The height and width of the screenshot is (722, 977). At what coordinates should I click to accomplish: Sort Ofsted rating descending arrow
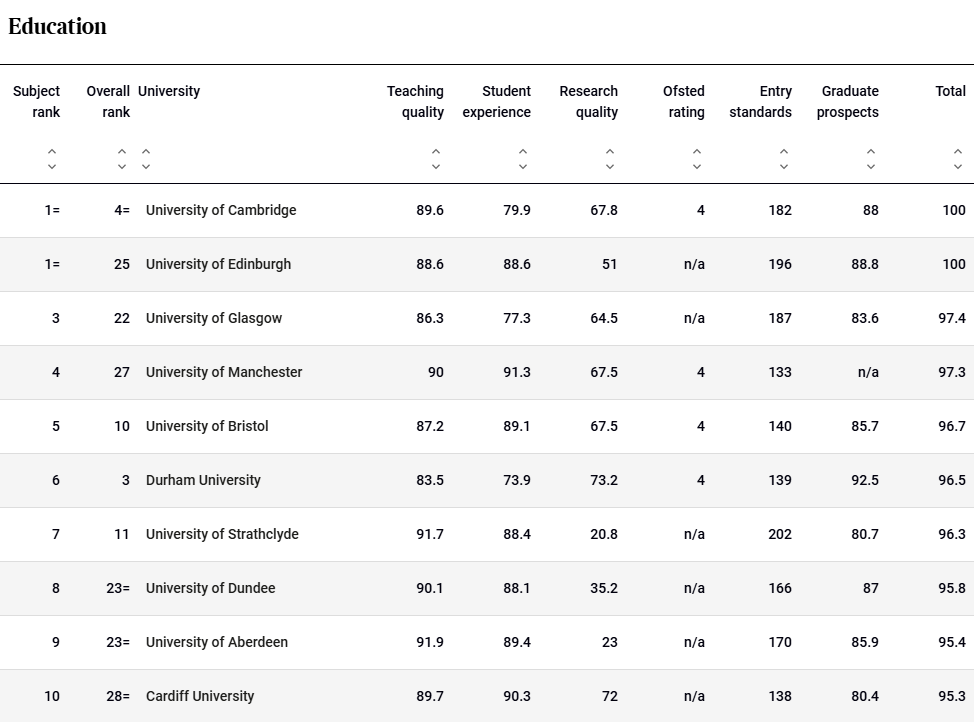(x=697, y=166)
